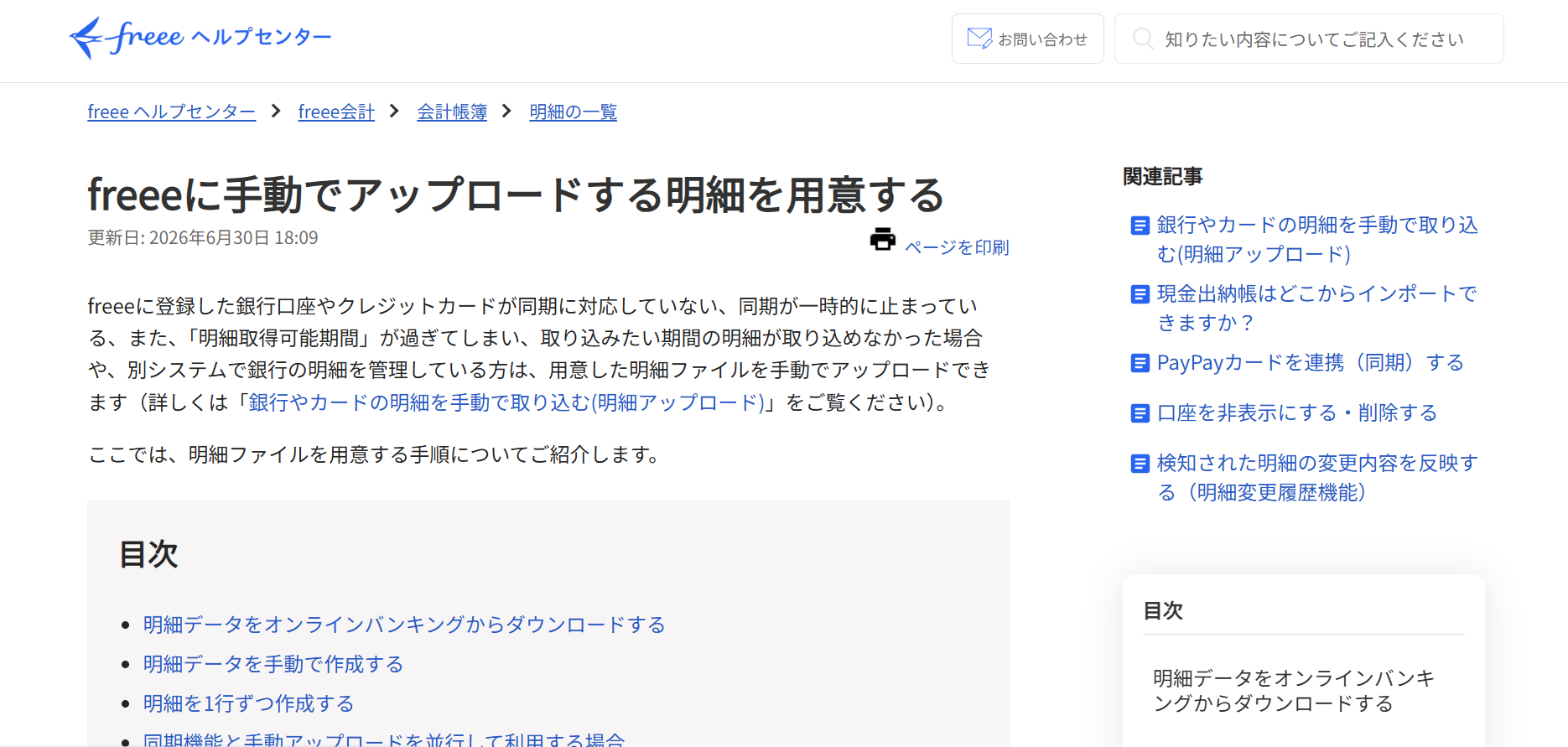This screenshot has width=1568, height=747.
Task: Open the 会計帳簿 breadcrumb link
Action: tap(452, 112)
